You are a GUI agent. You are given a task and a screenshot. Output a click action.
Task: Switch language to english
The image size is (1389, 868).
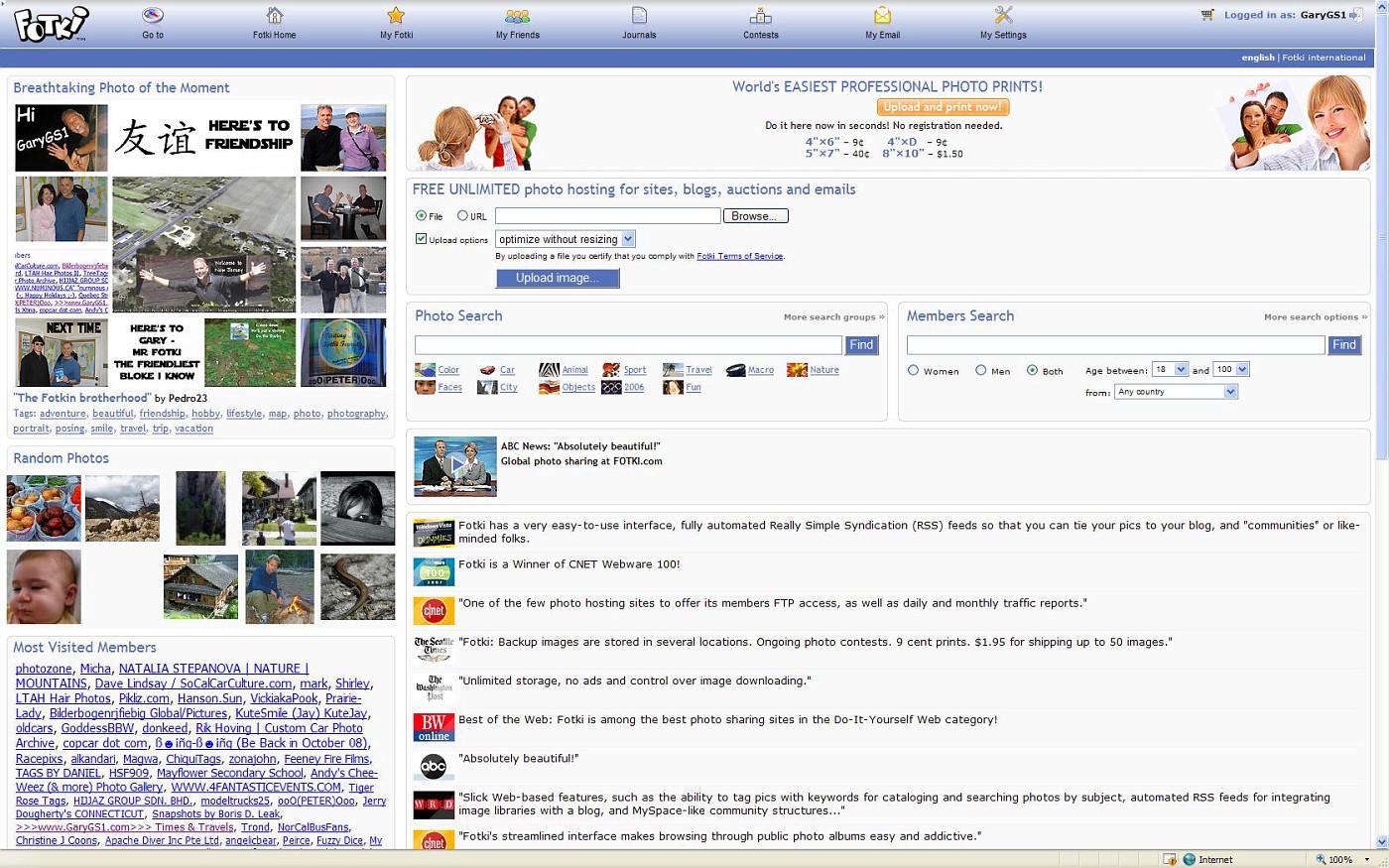pos(1257,58)
